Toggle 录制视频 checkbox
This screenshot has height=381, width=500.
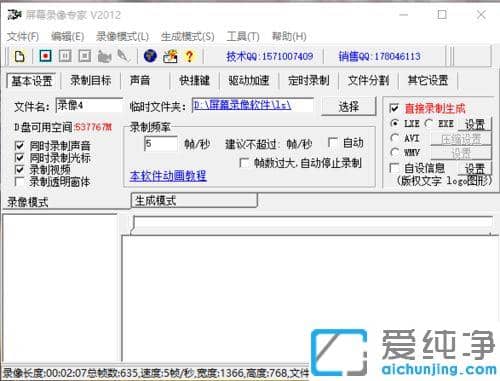pos(19,169)
